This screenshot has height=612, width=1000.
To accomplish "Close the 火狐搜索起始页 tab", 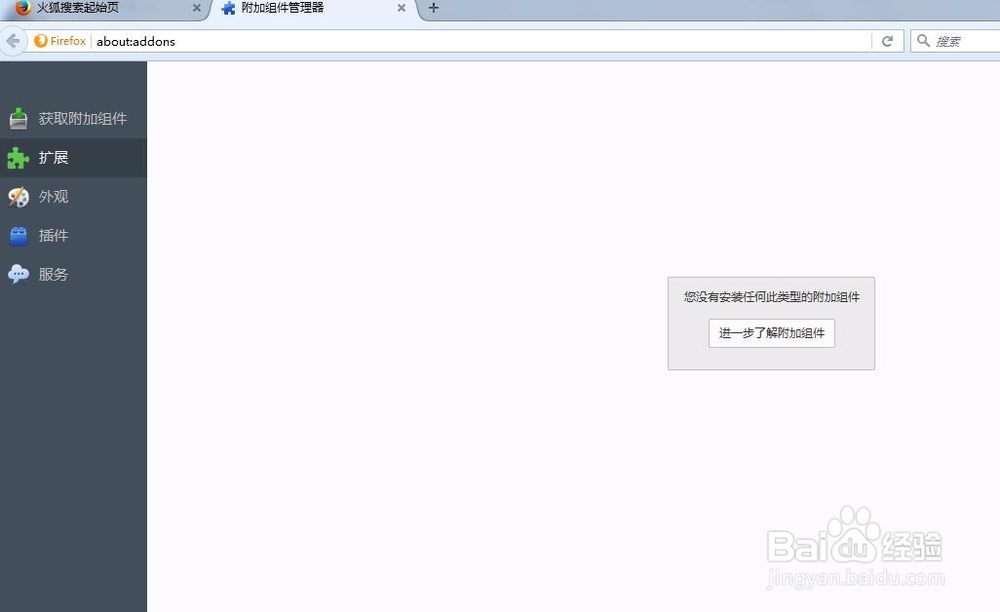I will [x=196, y=8].
